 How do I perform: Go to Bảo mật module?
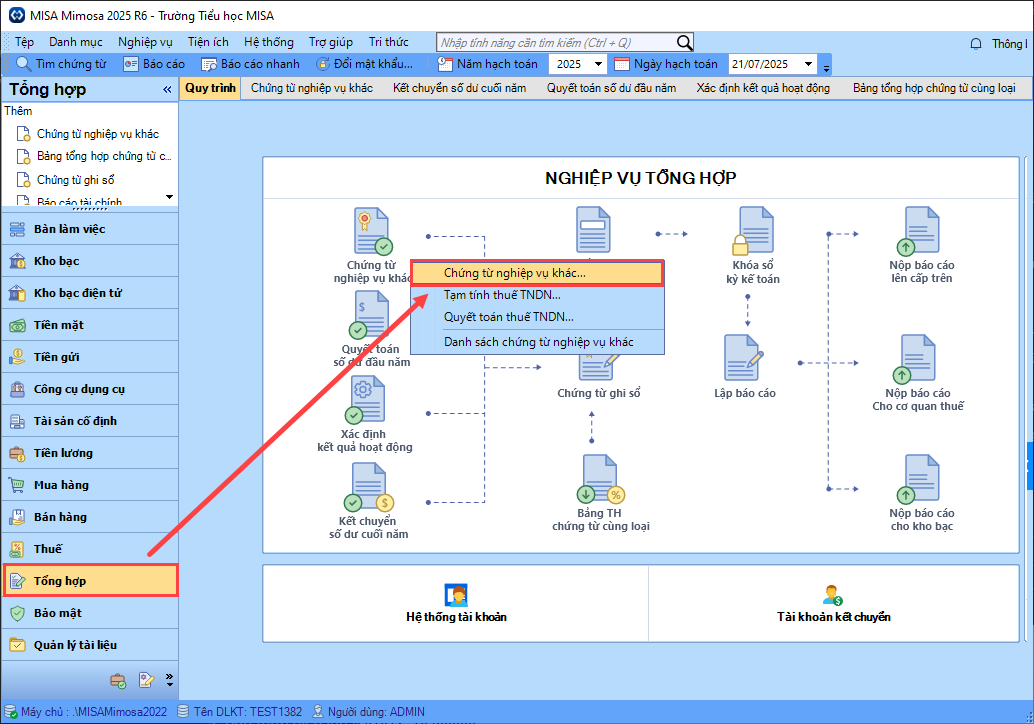tap(90, 613)
